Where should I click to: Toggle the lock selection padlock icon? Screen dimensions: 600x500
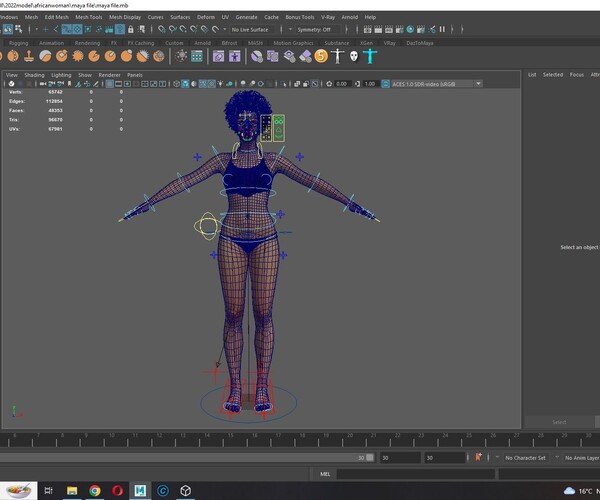130,29
